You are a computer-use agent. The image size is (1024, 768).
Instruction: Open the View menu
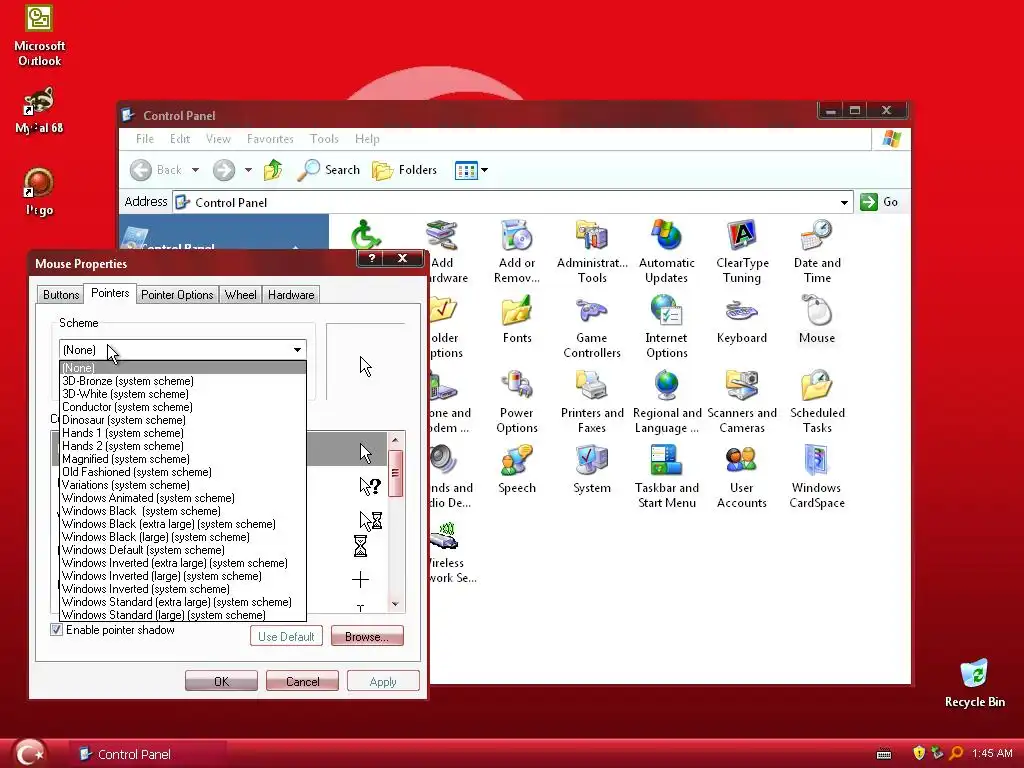tap(218, 138)
